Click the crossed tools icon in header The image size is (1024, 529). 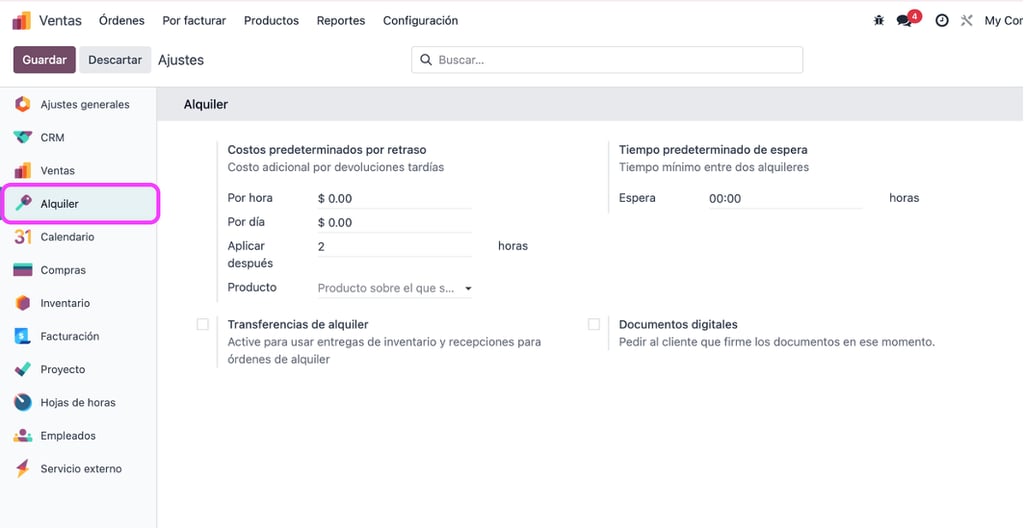pos(967,21)
